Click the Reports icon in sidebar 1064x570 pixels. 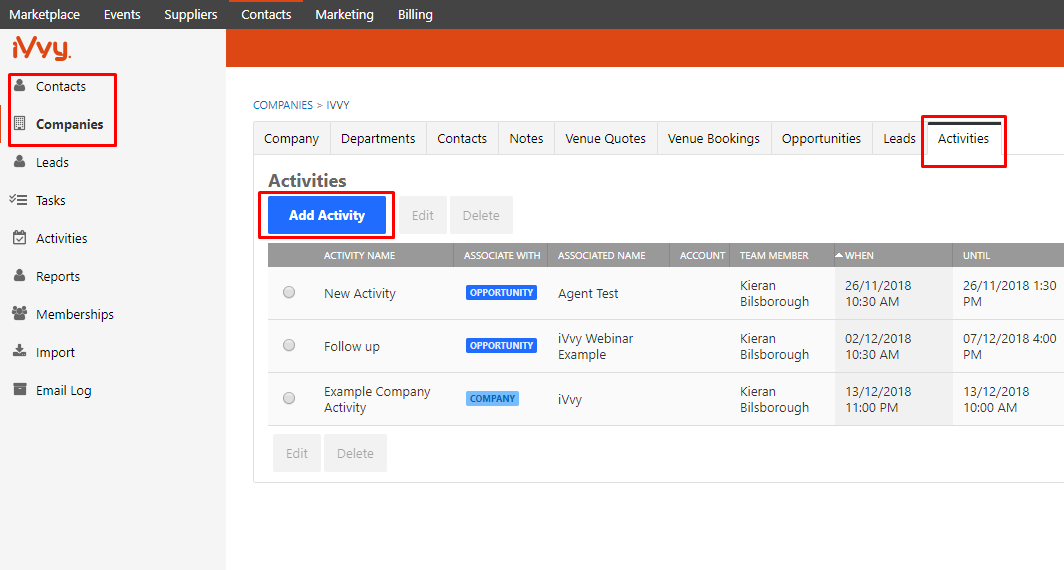(20, 276)
